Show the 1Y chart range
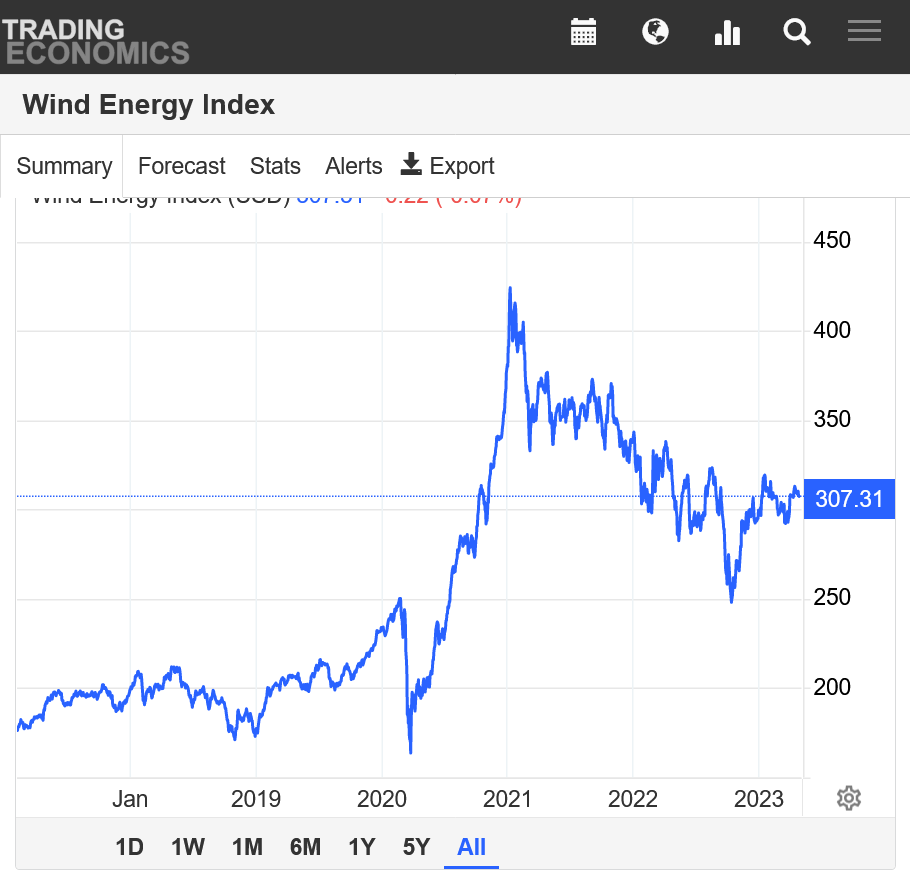 pyautogui.click(x=361, y=847)
